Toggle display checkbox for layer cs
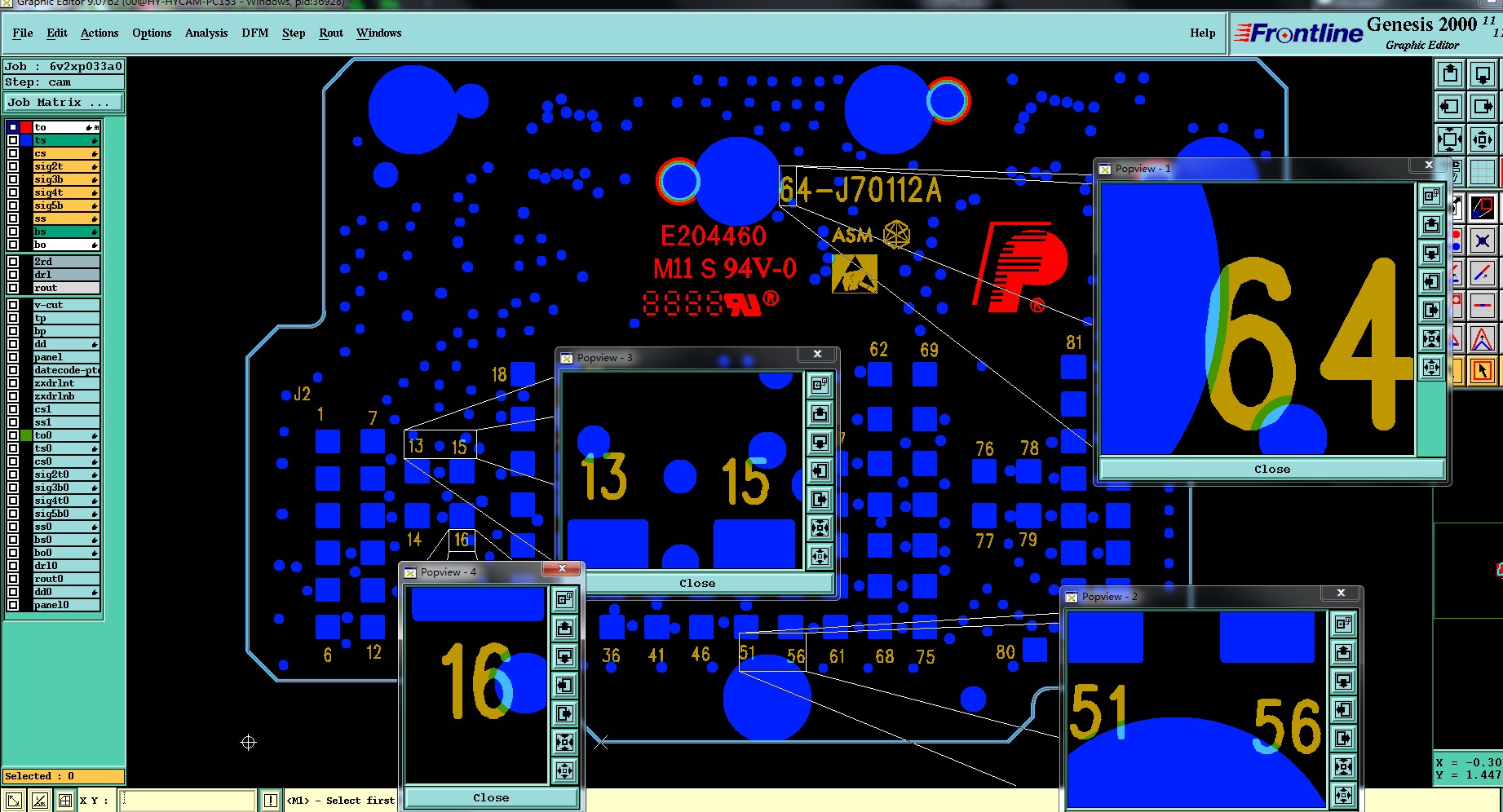 (x=13, y=153)
